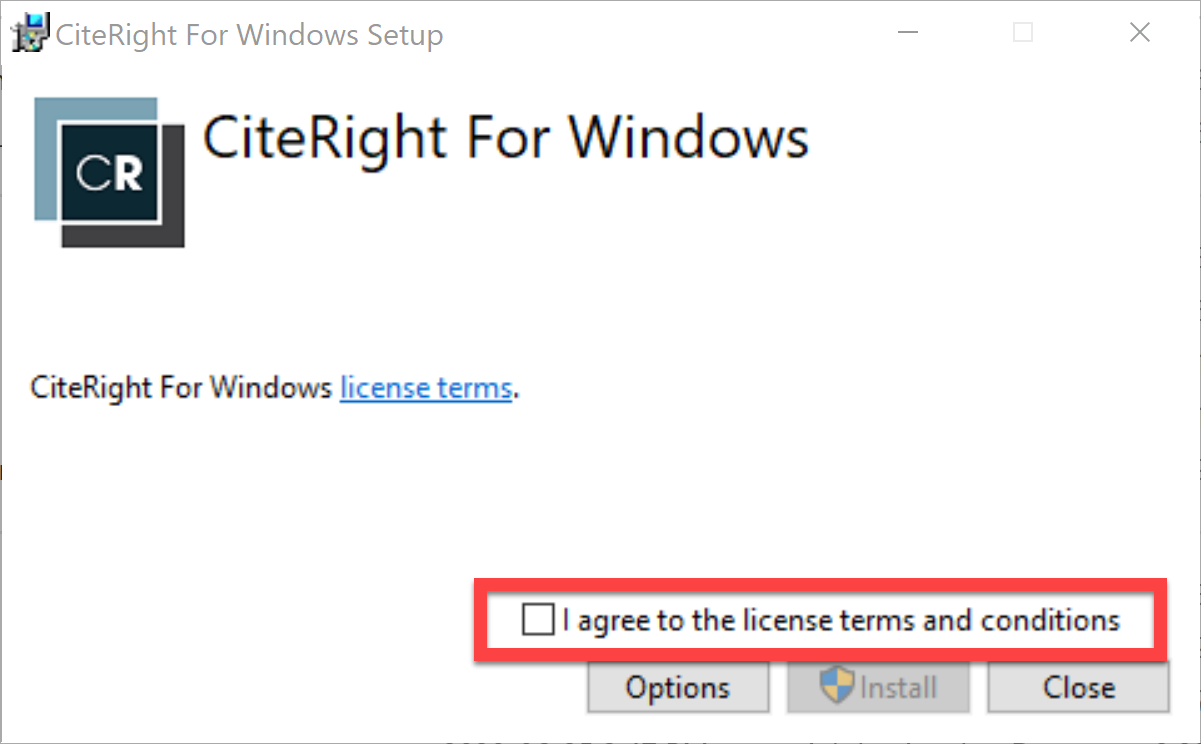Image resolution: width=1201 pixels, height=744 pixels.
Task: Check the license agreement checkbox
Action: click(538, 620)
